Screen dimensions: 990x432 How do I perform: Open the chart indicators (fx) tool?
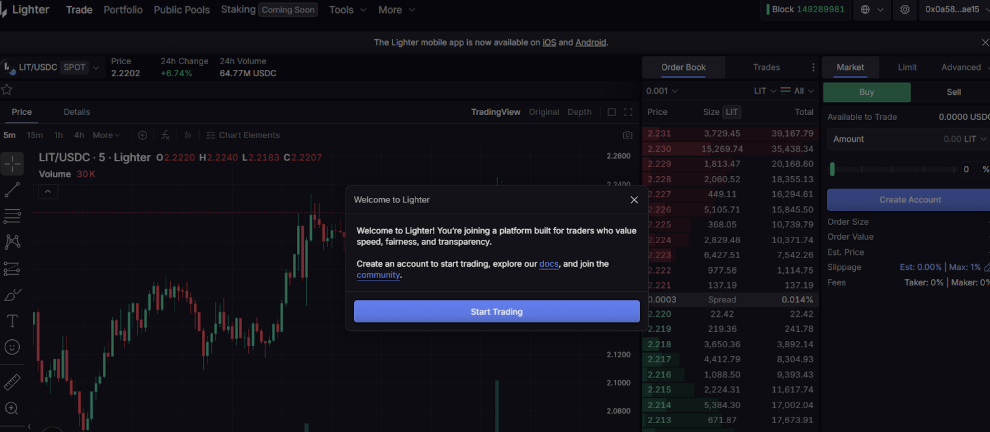tap(165, 135)
